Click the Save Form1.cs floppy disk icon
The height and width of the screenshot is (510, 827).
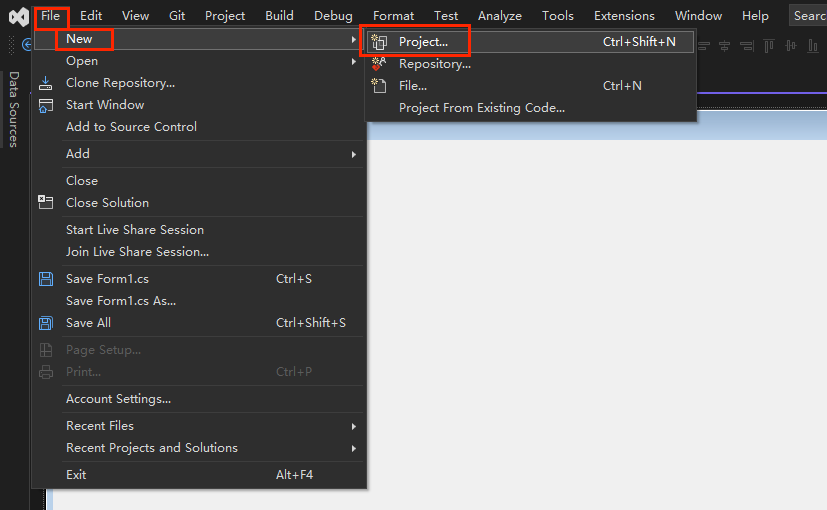(x=46, y=279)
